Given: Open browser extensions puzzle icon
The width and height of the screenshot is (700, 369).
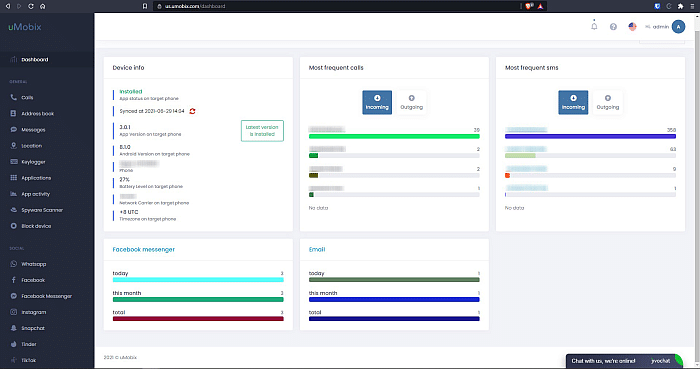Looking at the screenshot, I should 680,6.
